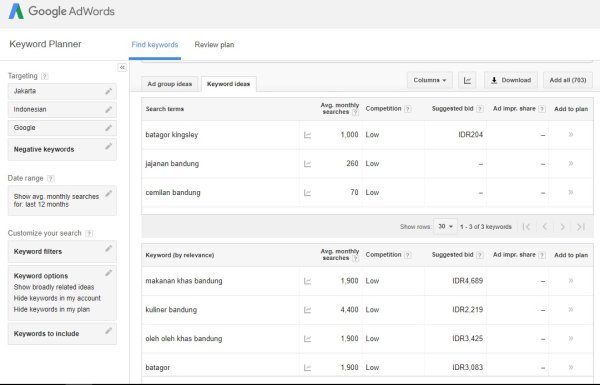Switch to Ad group ideas tab
Viewport: 600px width, 385px height.
[170, 84]
